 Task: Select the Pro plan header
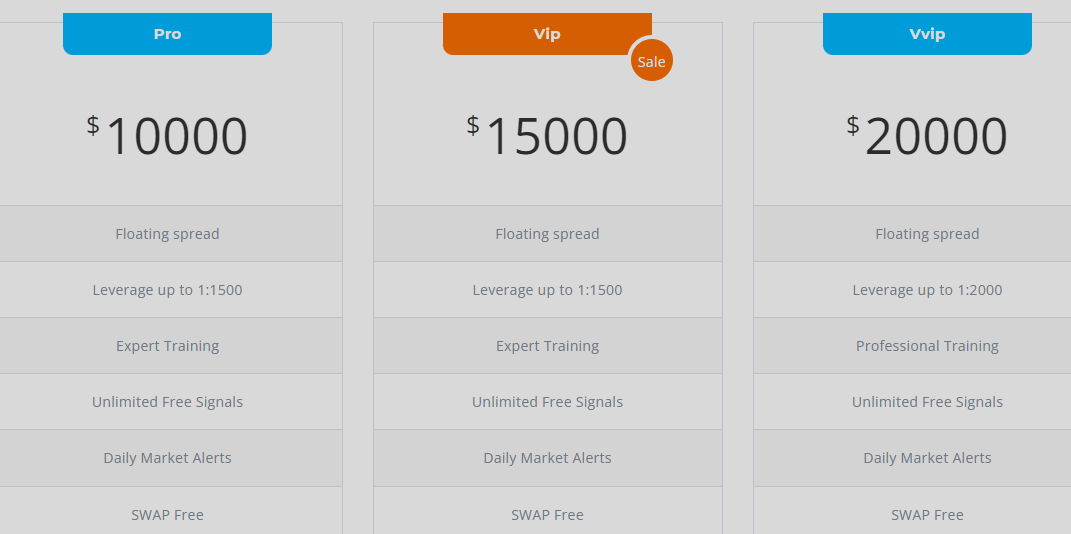(167, 33)
